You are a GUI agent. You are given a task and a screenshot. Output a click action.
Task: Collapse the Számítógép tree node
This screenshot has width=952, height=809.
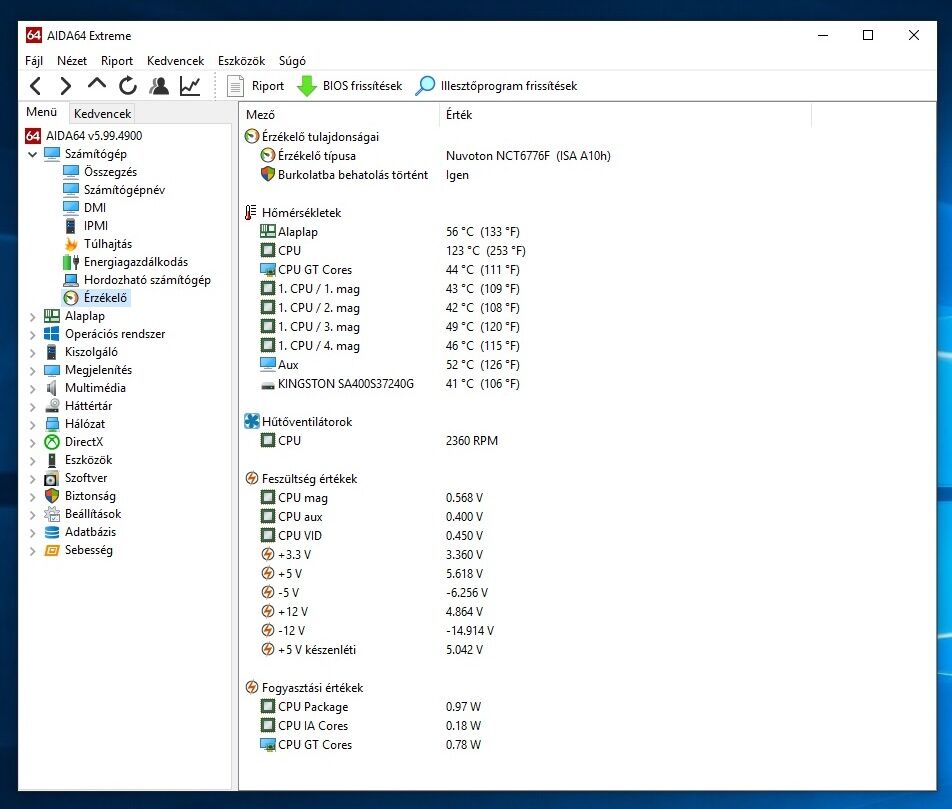(x=33, y=154)
